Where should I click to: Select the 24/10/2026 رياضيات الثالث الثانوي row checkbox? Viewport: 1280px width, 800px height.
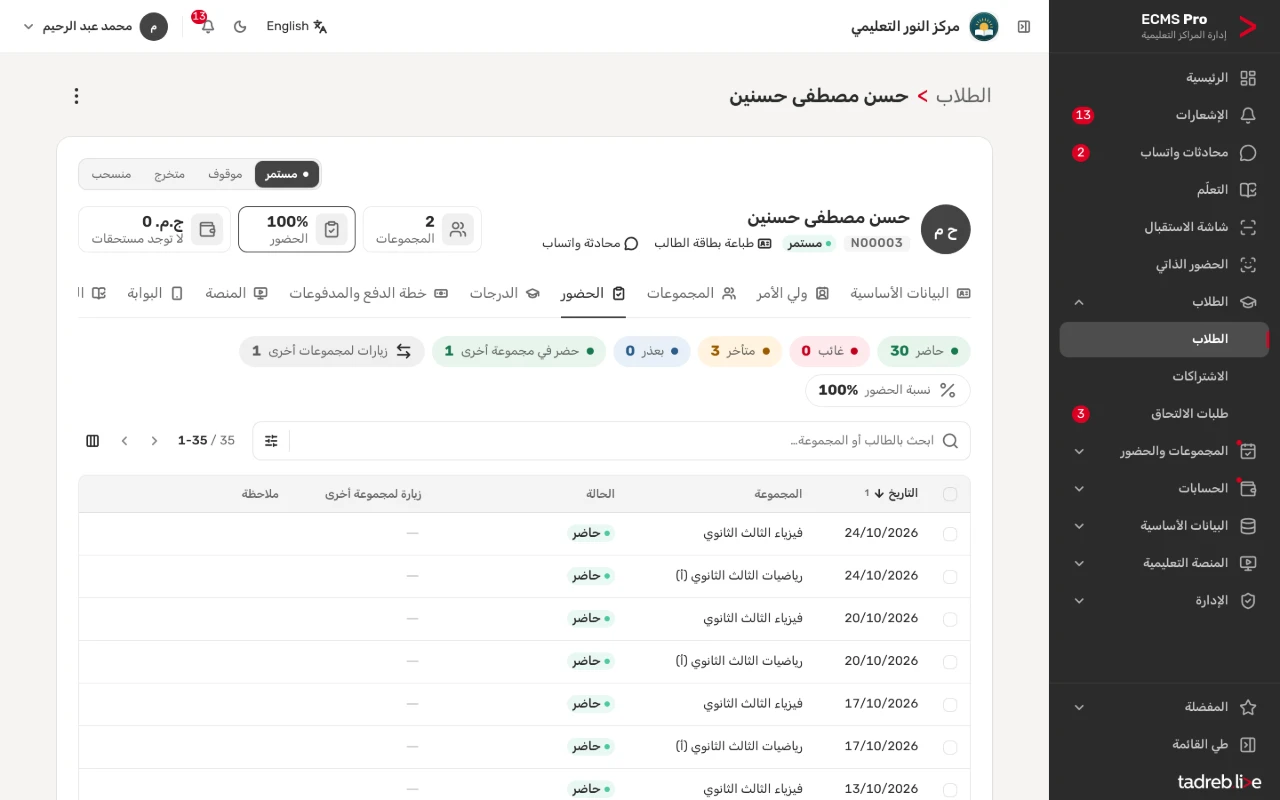click(950, 577)
